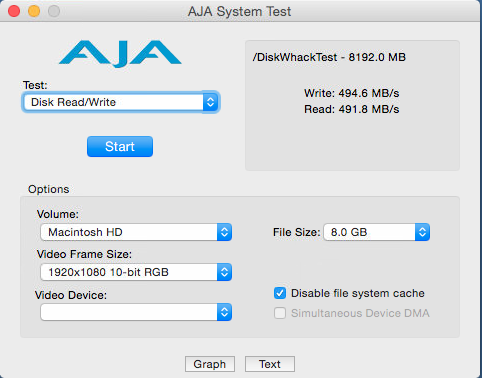This screenshot has height=378, width=482.
Task: Switch to the Text view tab
Action: (x=270, y=364)
